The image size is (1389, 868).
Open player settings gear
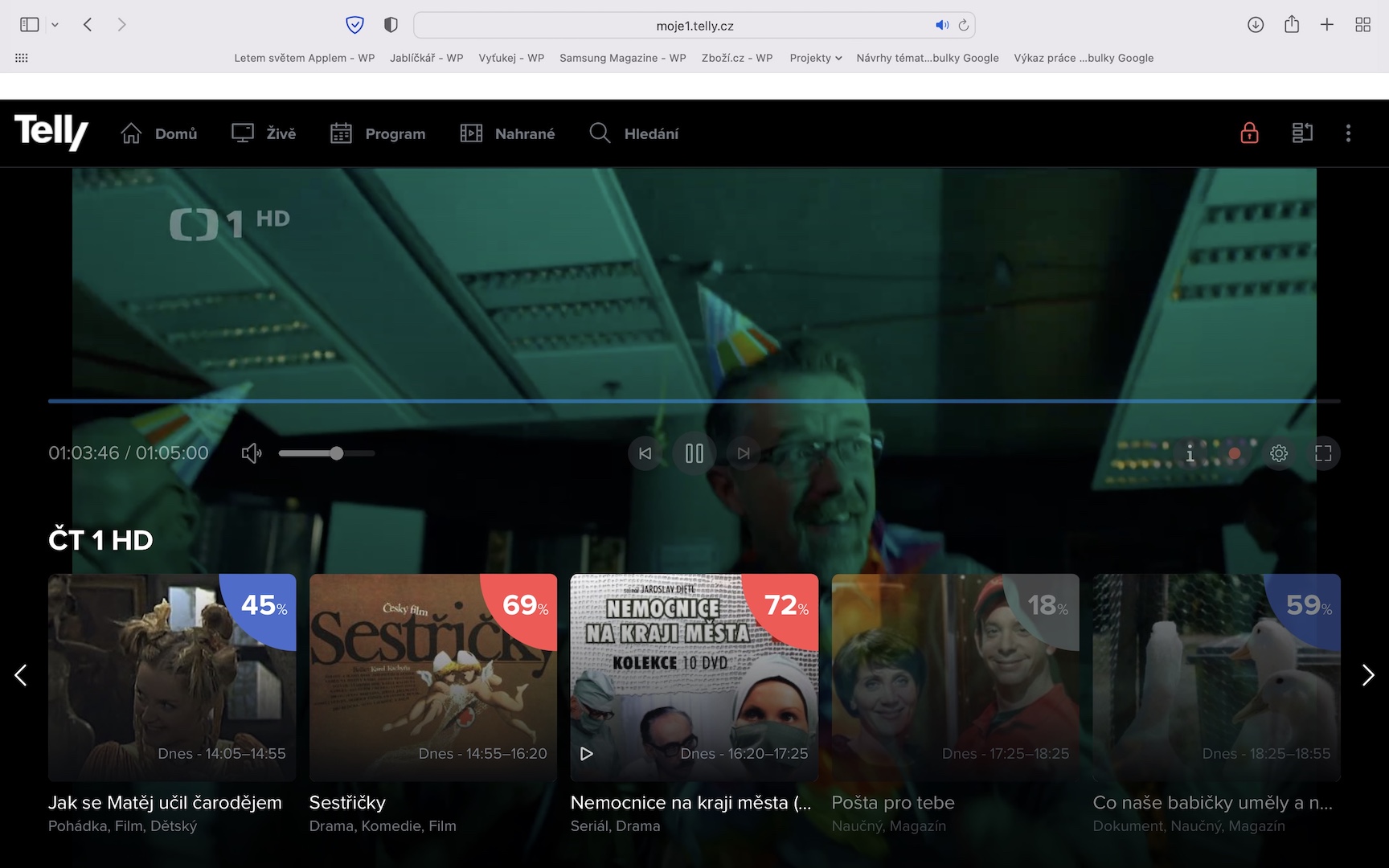[1279, 453]
